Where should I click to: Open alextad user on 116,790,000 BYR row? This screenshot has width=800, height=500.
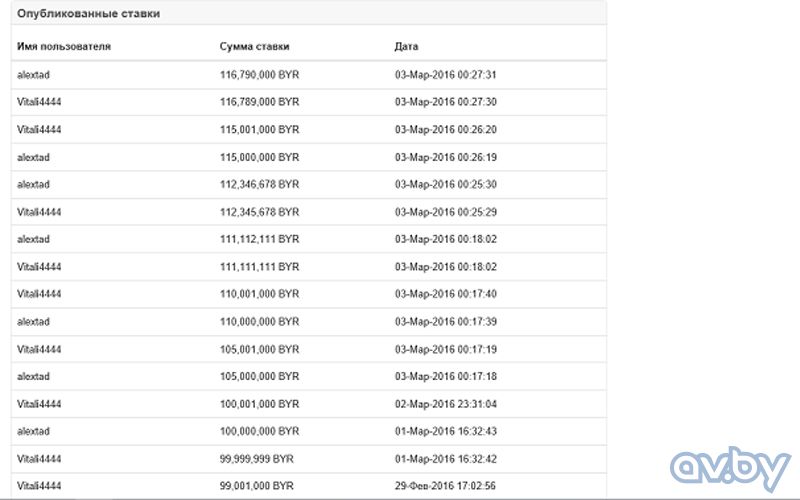pyautogui.click(x=33, y=75)
